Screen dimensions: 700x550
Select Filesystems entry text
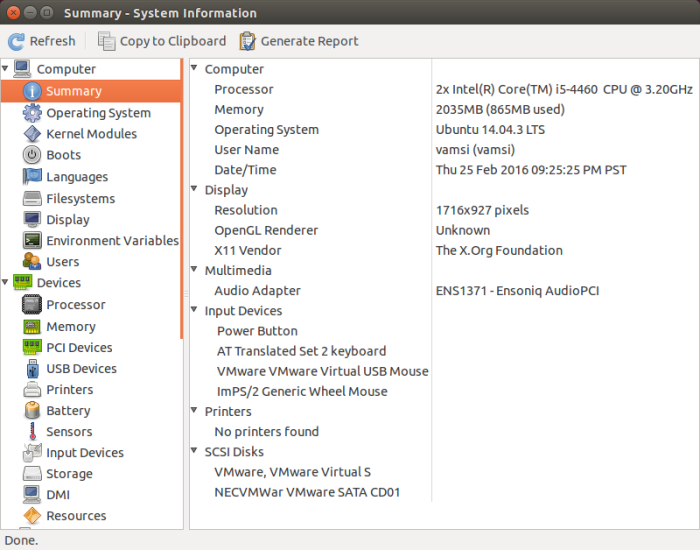coord(81,199)
